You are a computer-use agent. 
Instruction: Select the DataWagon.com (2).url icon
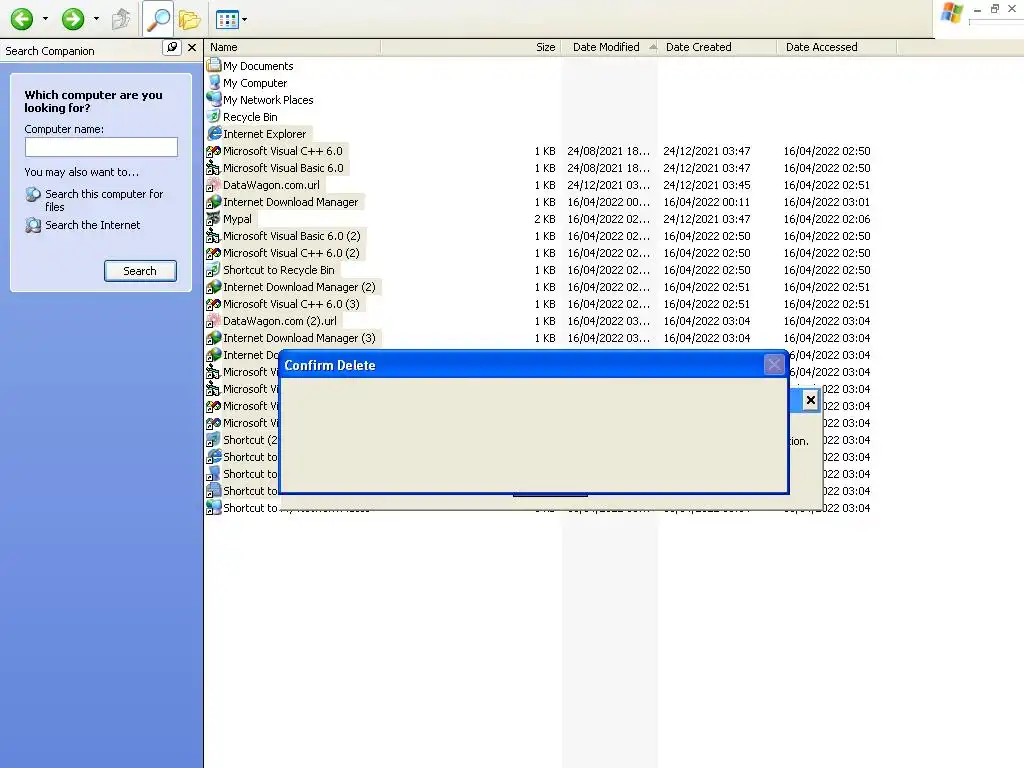214,321
